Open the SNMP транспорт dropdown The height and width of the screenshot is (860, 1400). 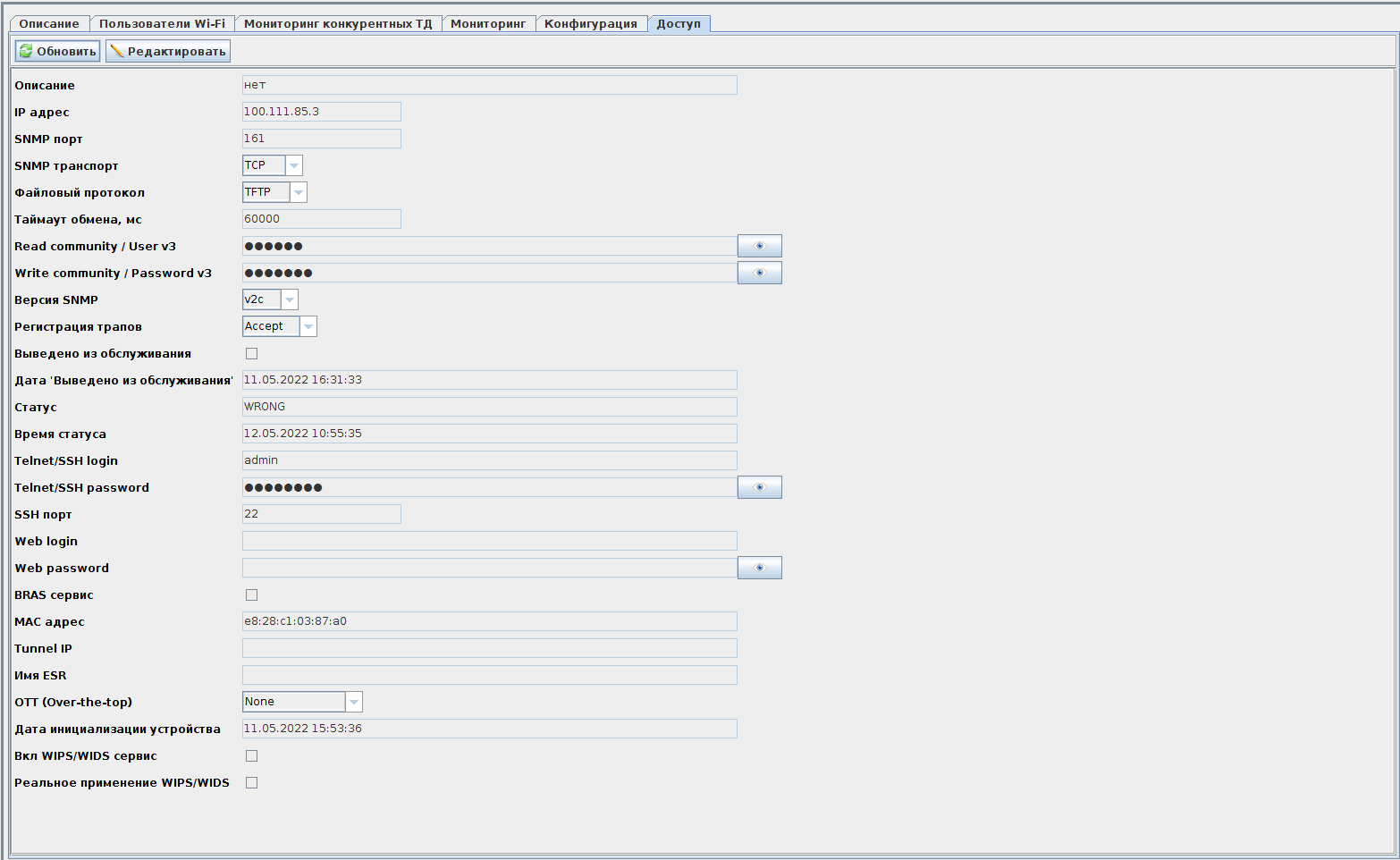(x=293, y=165)
